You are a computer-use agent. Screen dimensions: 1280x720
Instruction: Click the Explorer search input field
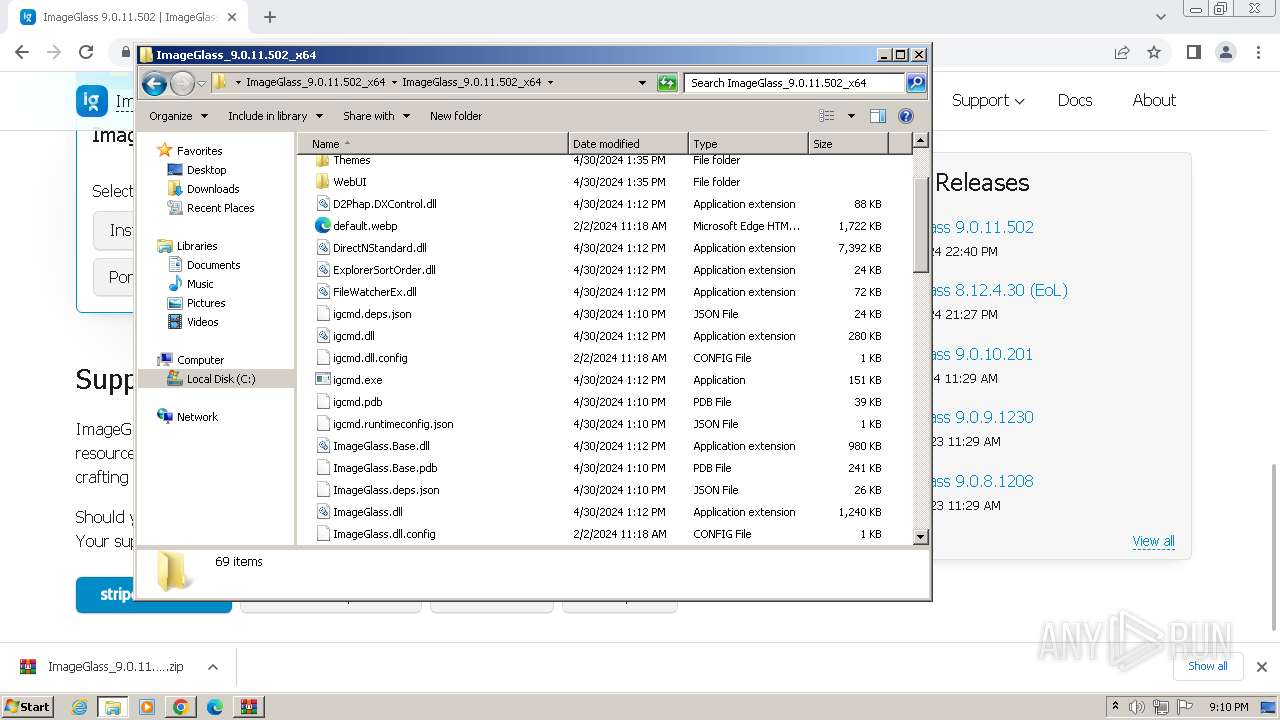795,83
